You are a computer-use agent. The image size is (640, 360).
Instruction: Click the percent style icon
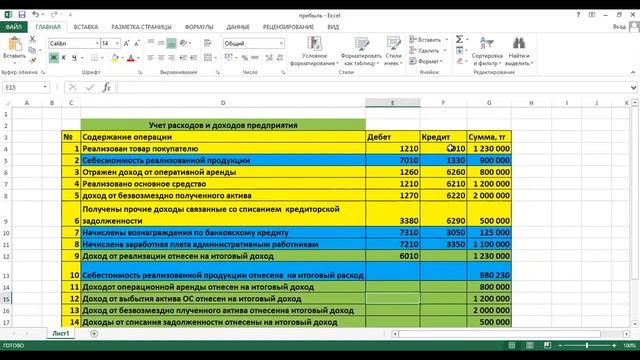pos(244,58)
